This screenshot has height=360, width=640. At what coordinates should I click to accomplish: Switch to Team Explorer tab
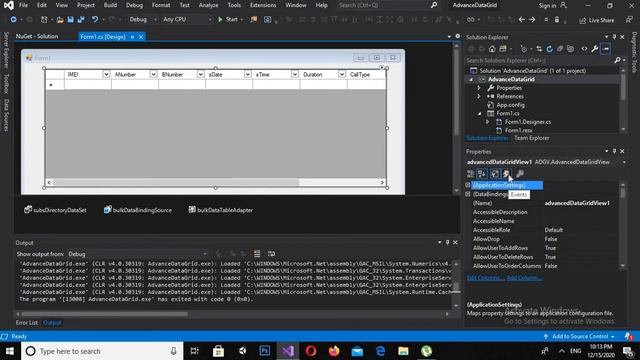click(x=531, y=138)
